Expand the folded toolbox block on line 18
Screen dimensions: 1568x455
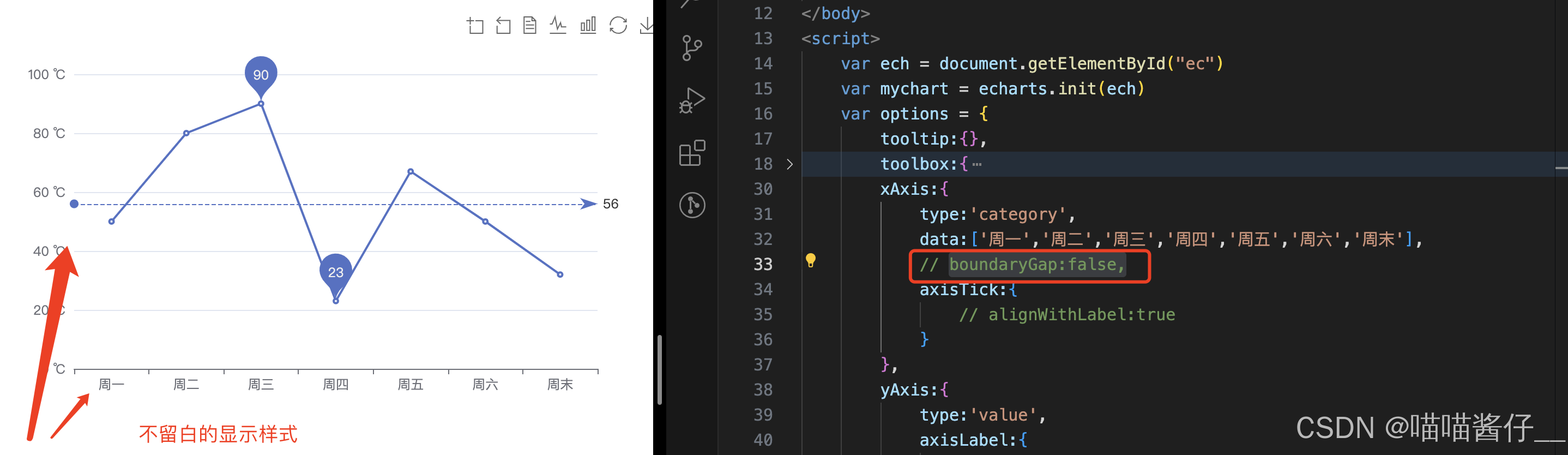point(789,164)
